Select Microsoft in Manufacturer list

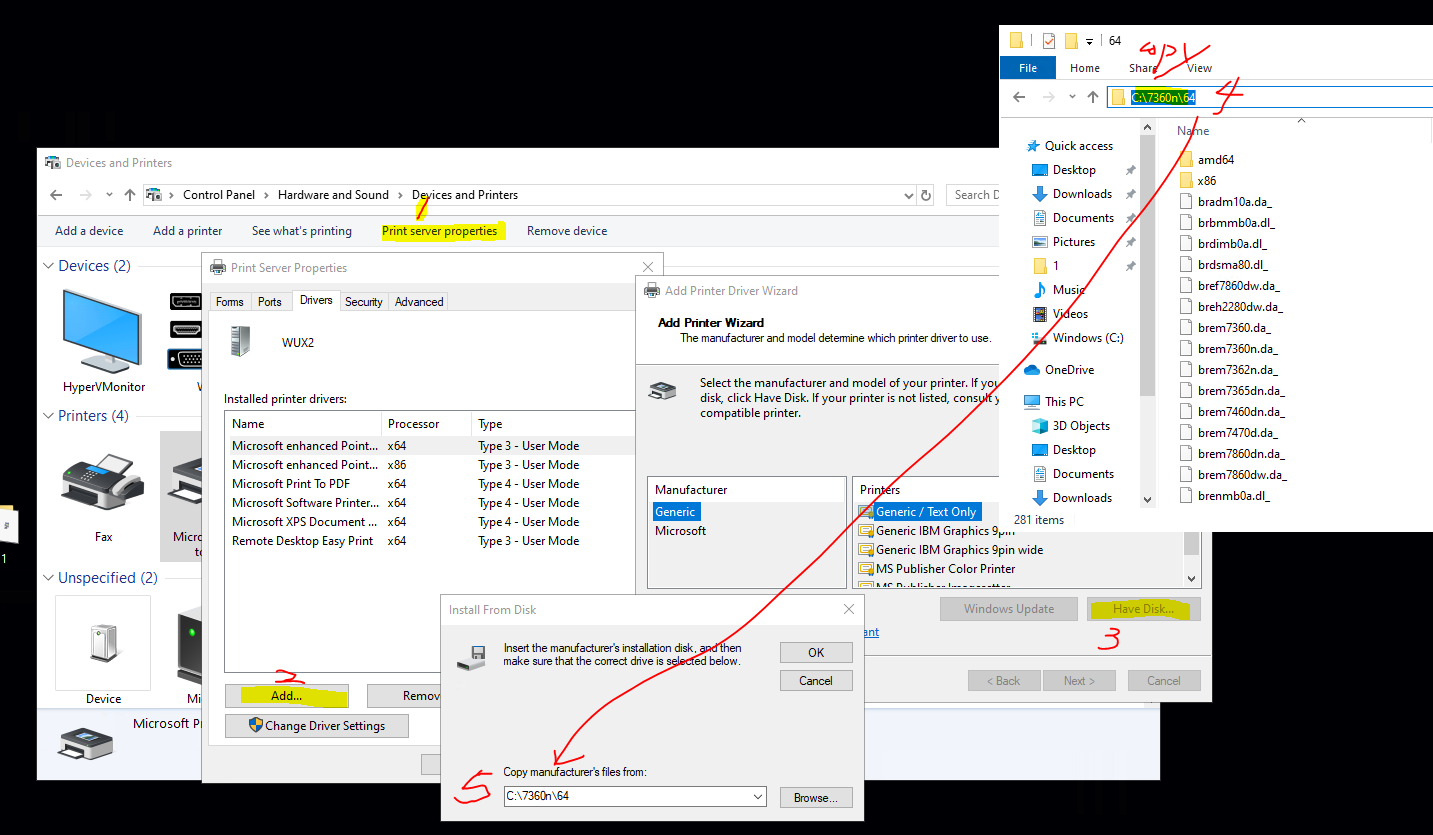680,531
